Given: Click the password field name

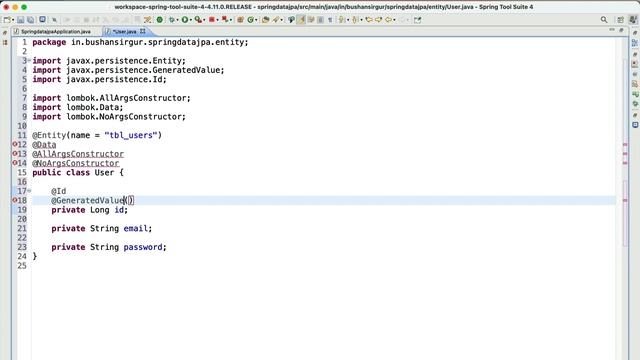Looking at the screenshot, I should click(143, 247).
